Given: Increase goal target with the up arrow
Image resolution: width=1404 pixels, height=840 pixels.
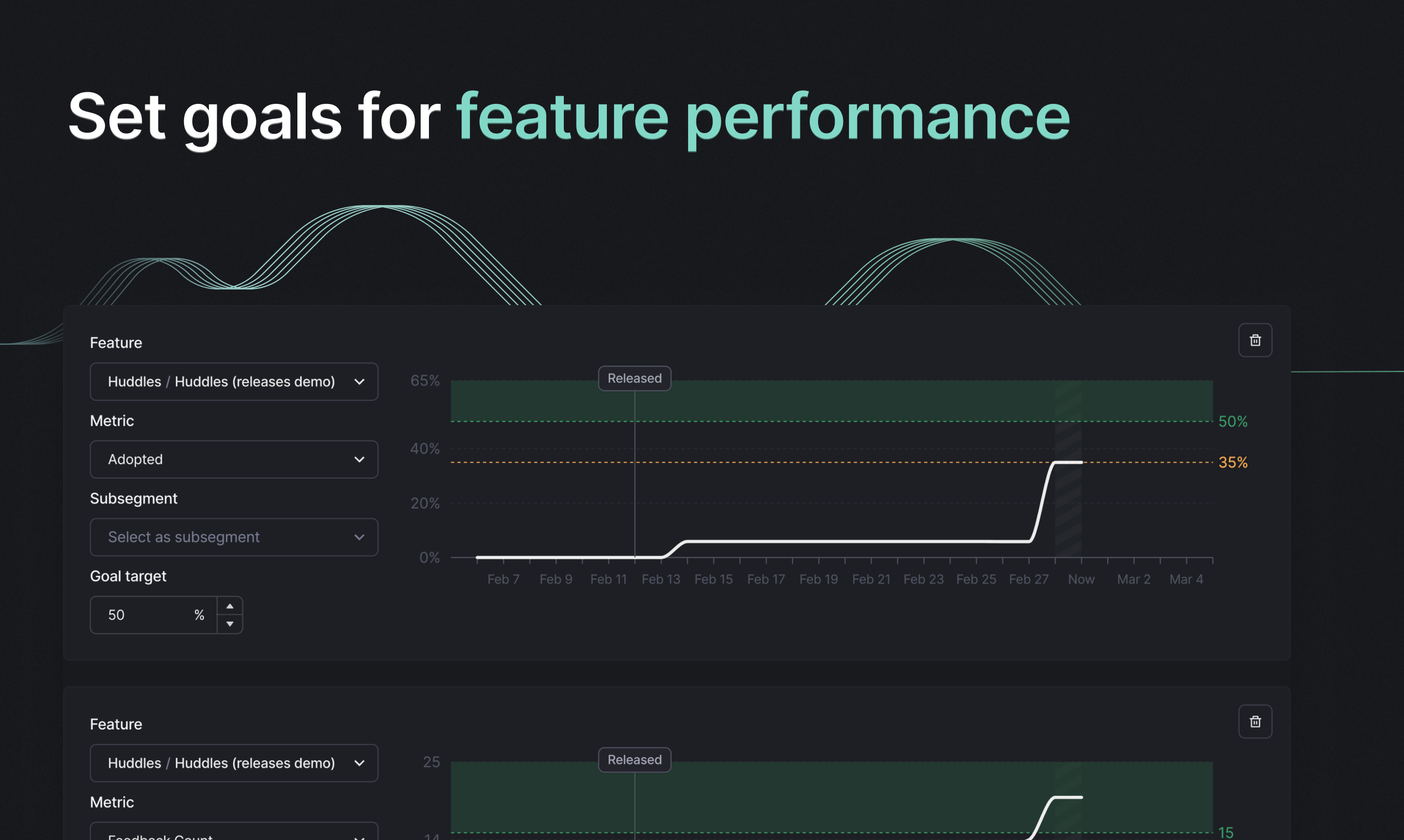Looking at the screenshot, I should [230, 606].
